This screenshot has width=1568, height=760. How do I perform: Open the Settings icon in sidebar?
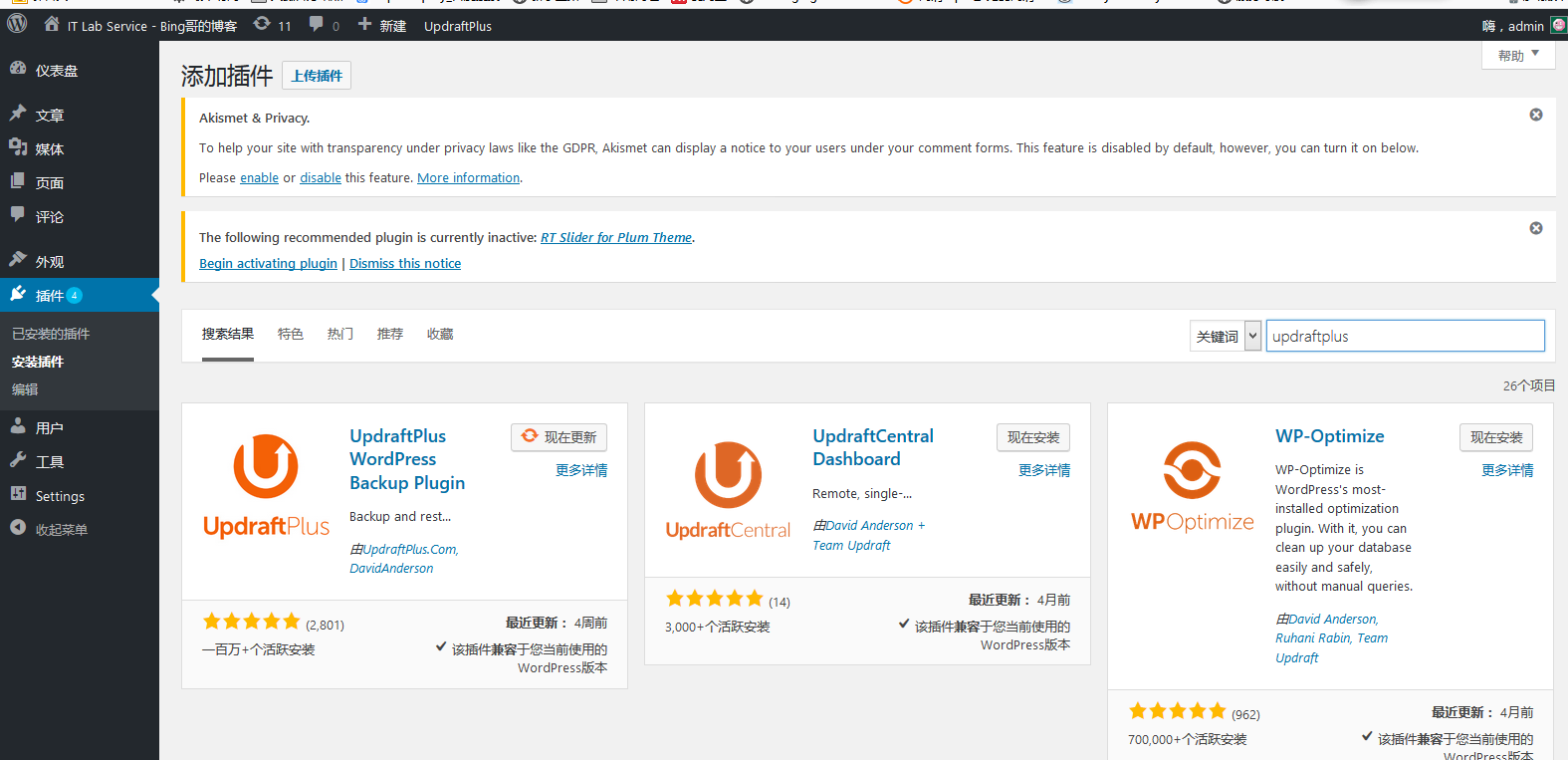click(18, 494)
